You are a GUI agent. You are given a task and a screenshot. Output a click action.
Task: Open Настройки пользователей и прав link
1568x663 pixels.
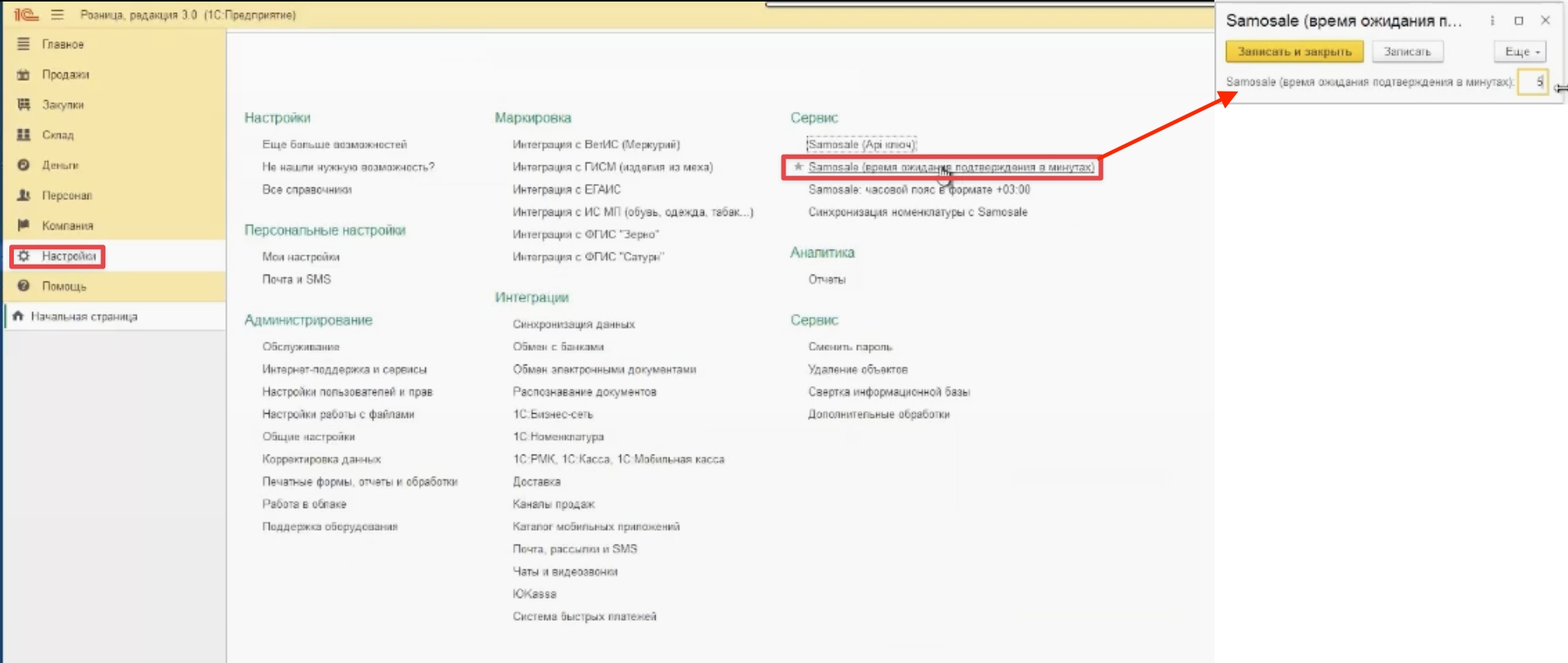coord(347,391)
